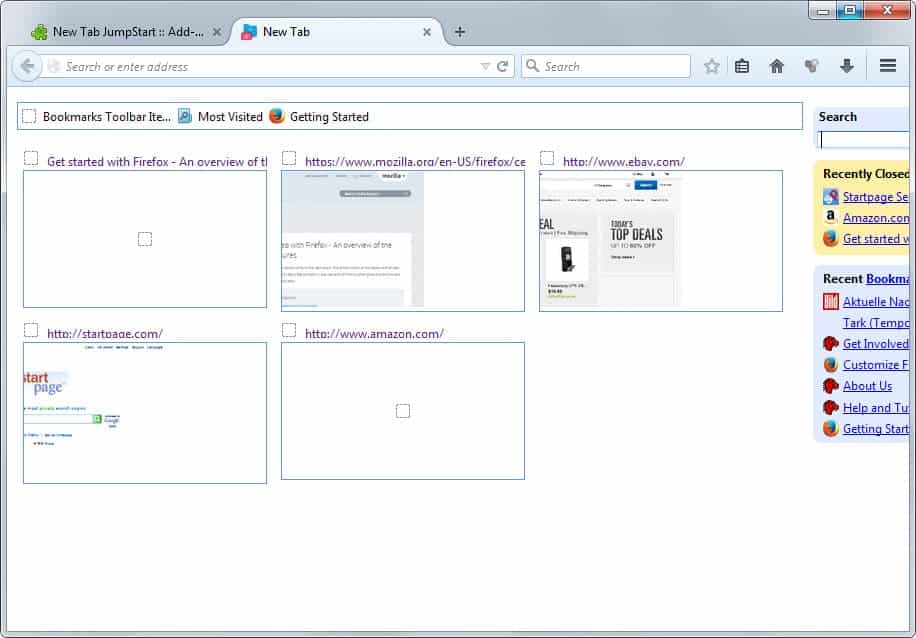The width and height of the screenshot is (916, 638).
Task: Tick checkbox next to ebay.com link
Action: click(x=547, y=158)
